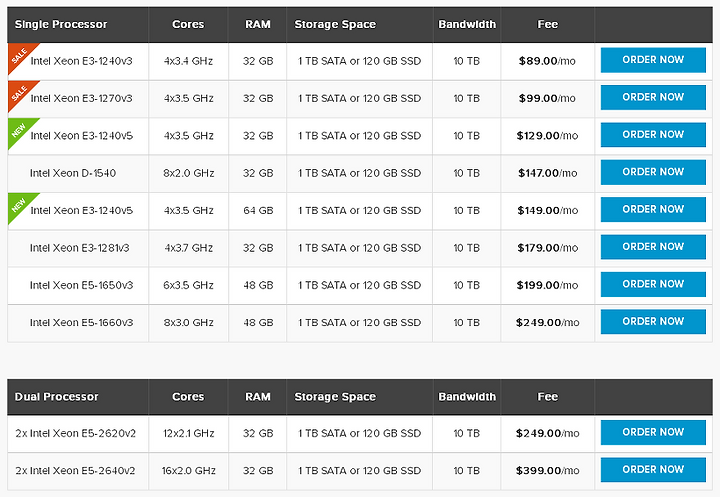Click the NEW ribbon on $129.00 row
Screen dimensions: 720x497
click(x=19, y=130)
